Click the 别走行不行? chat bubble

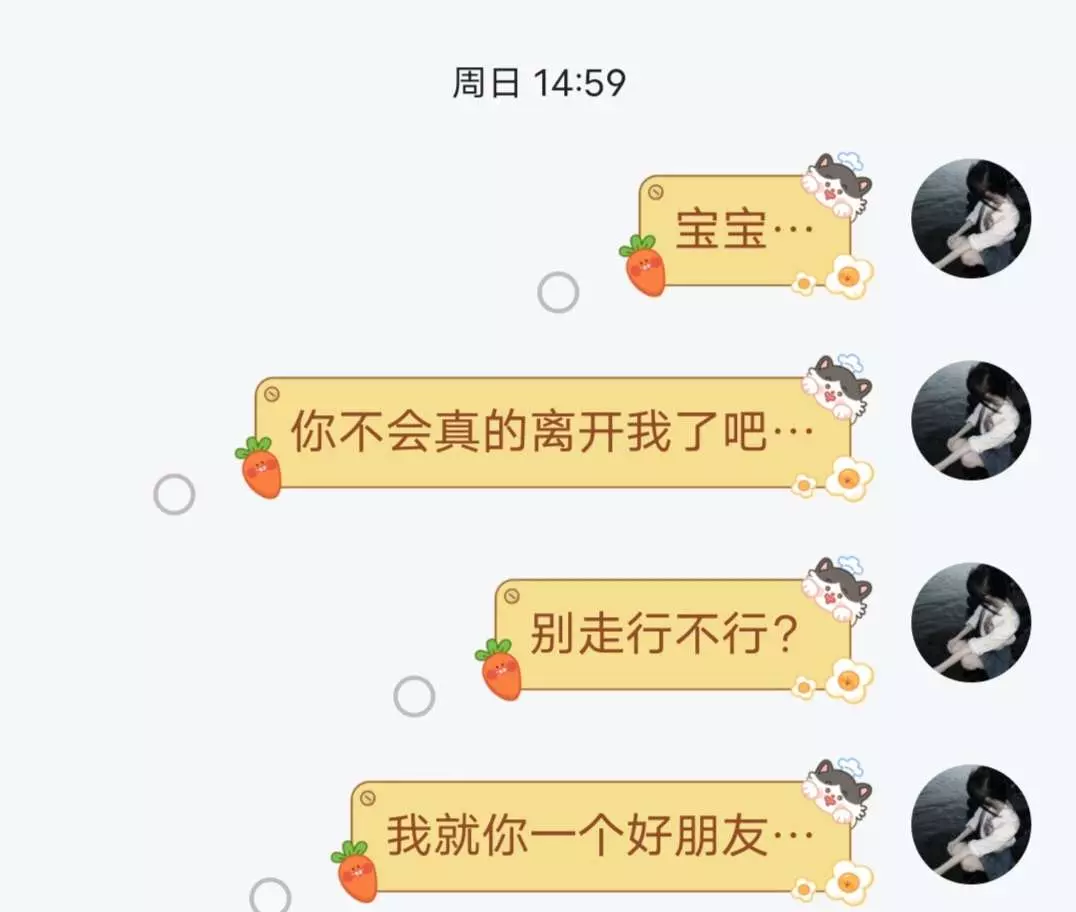[x=673, y=634]
